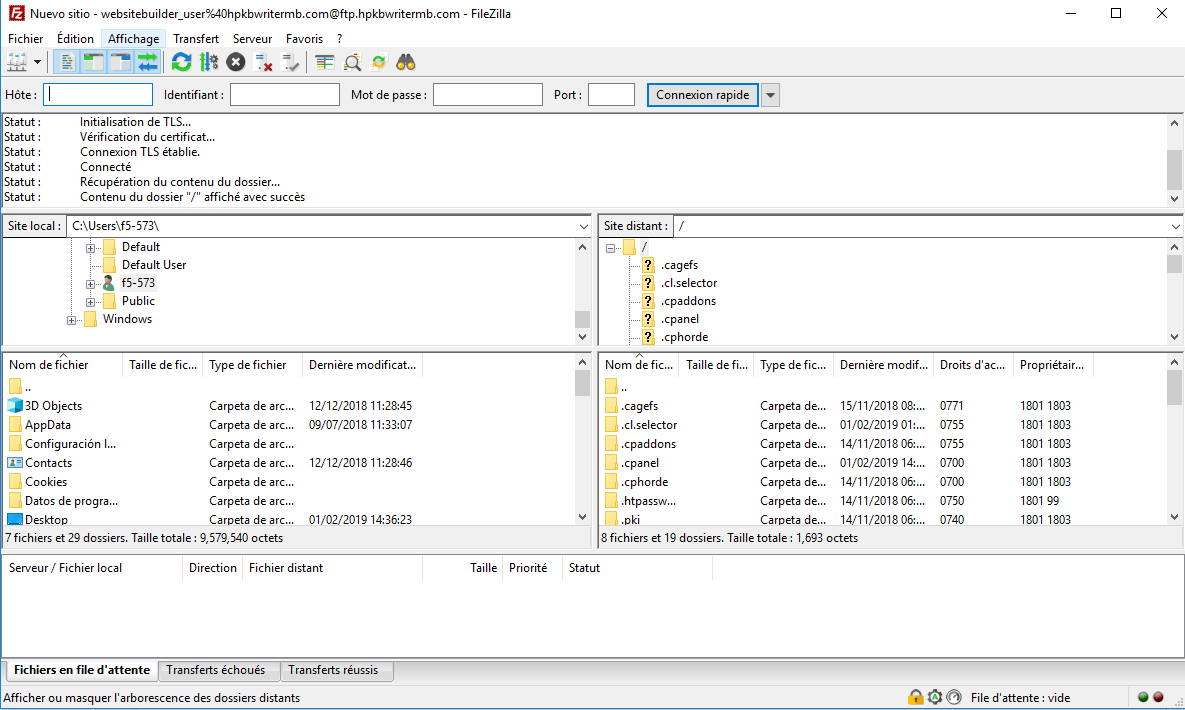
Task: Select Default User in local tree
Action: tap(153, 265)
